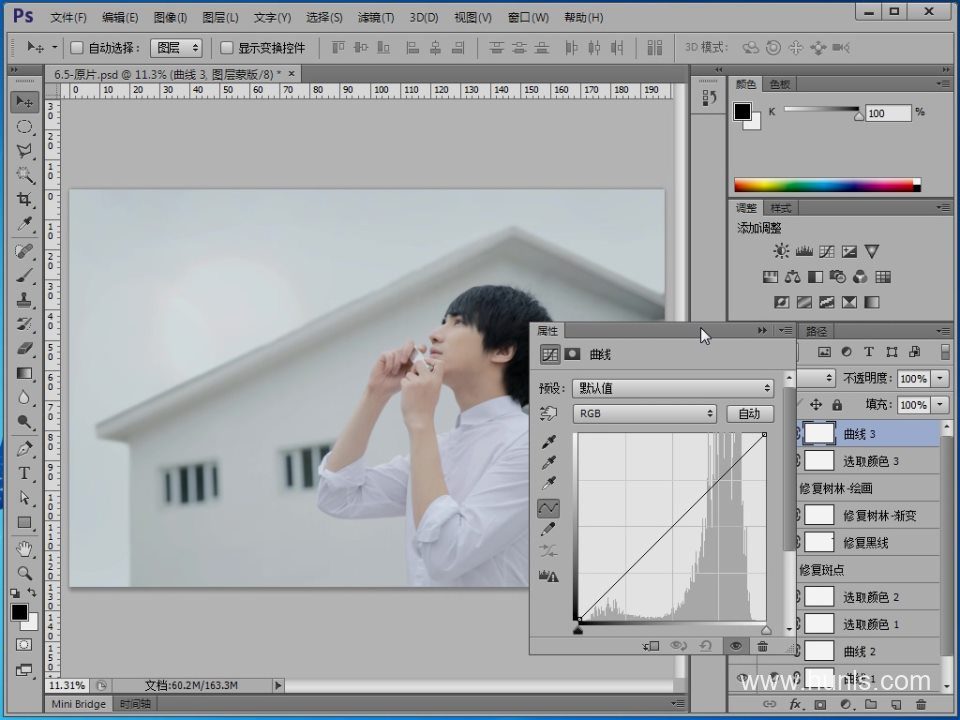Open the RGB channel dropdown
This screenshot has width=960, height=720.
click(x=645, y=414)
